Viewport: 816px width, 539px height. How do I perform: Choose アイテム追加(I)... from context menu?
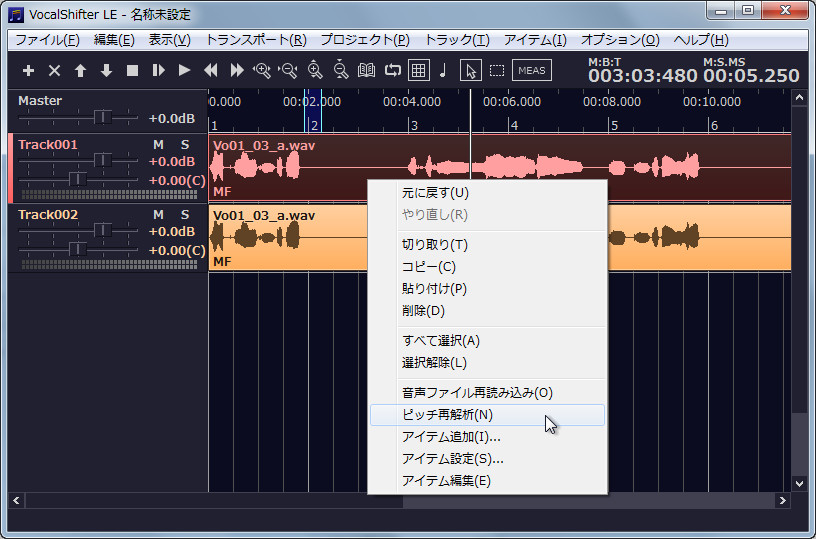(488, 437)
